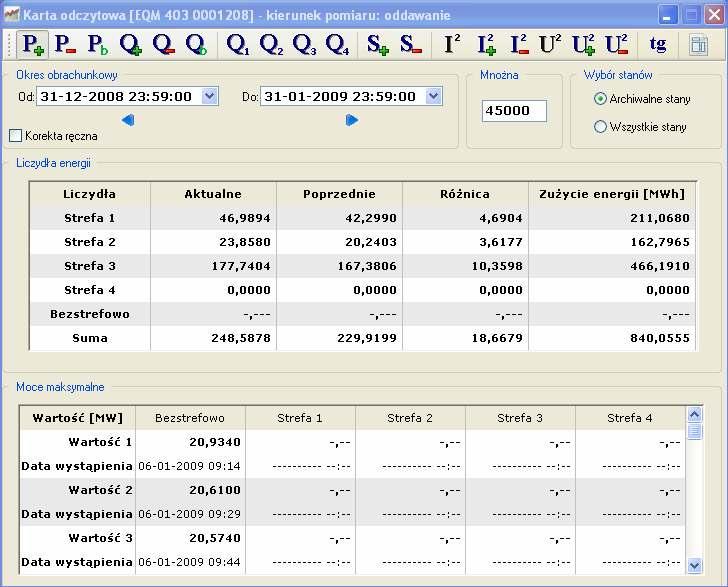This screenshot has height=587, width=728.
Task: Click the report layout icon after tg
Action: click(x=698, y=45)
